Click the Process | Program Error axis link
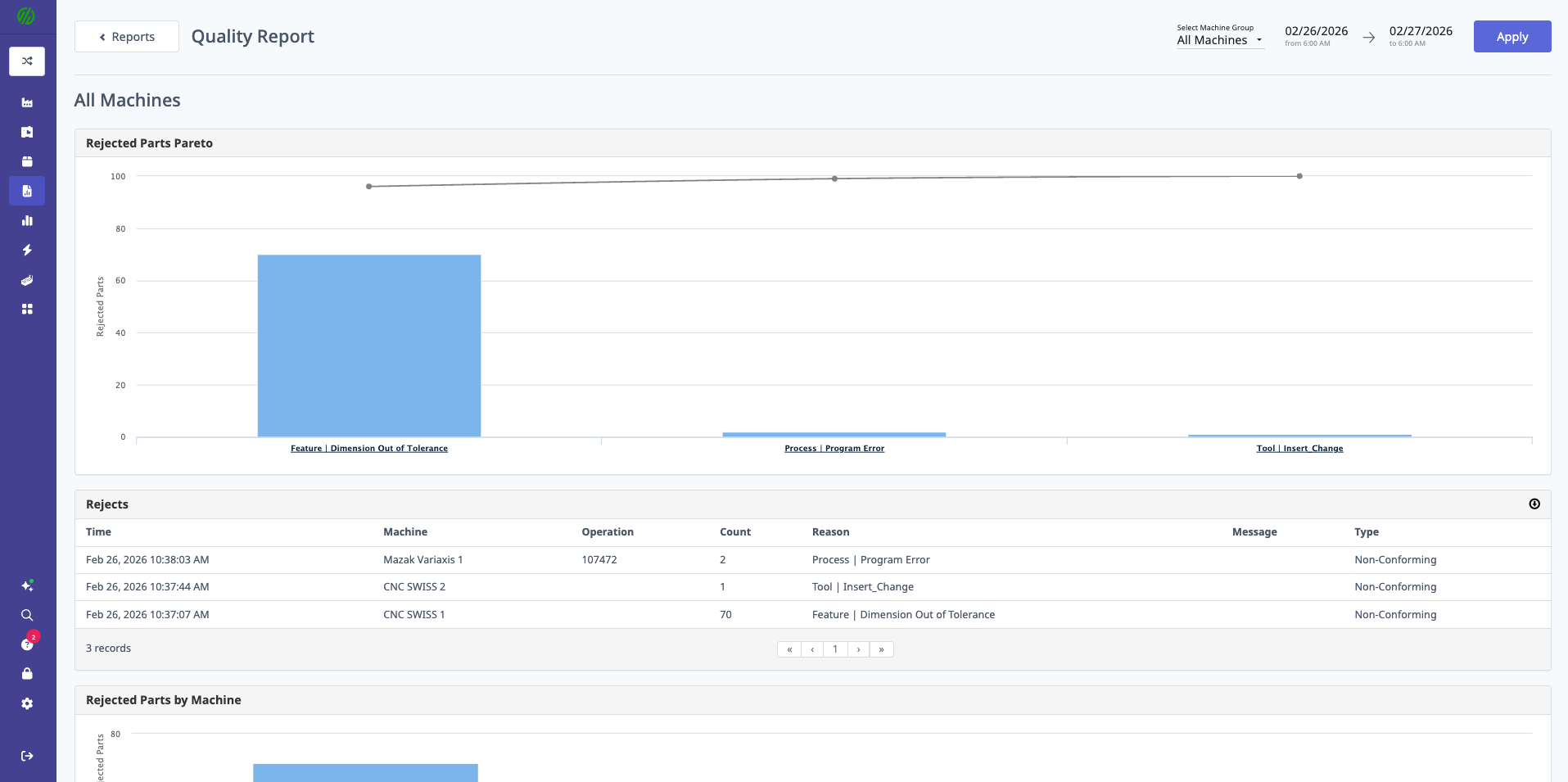 click(x=834, y=449)
